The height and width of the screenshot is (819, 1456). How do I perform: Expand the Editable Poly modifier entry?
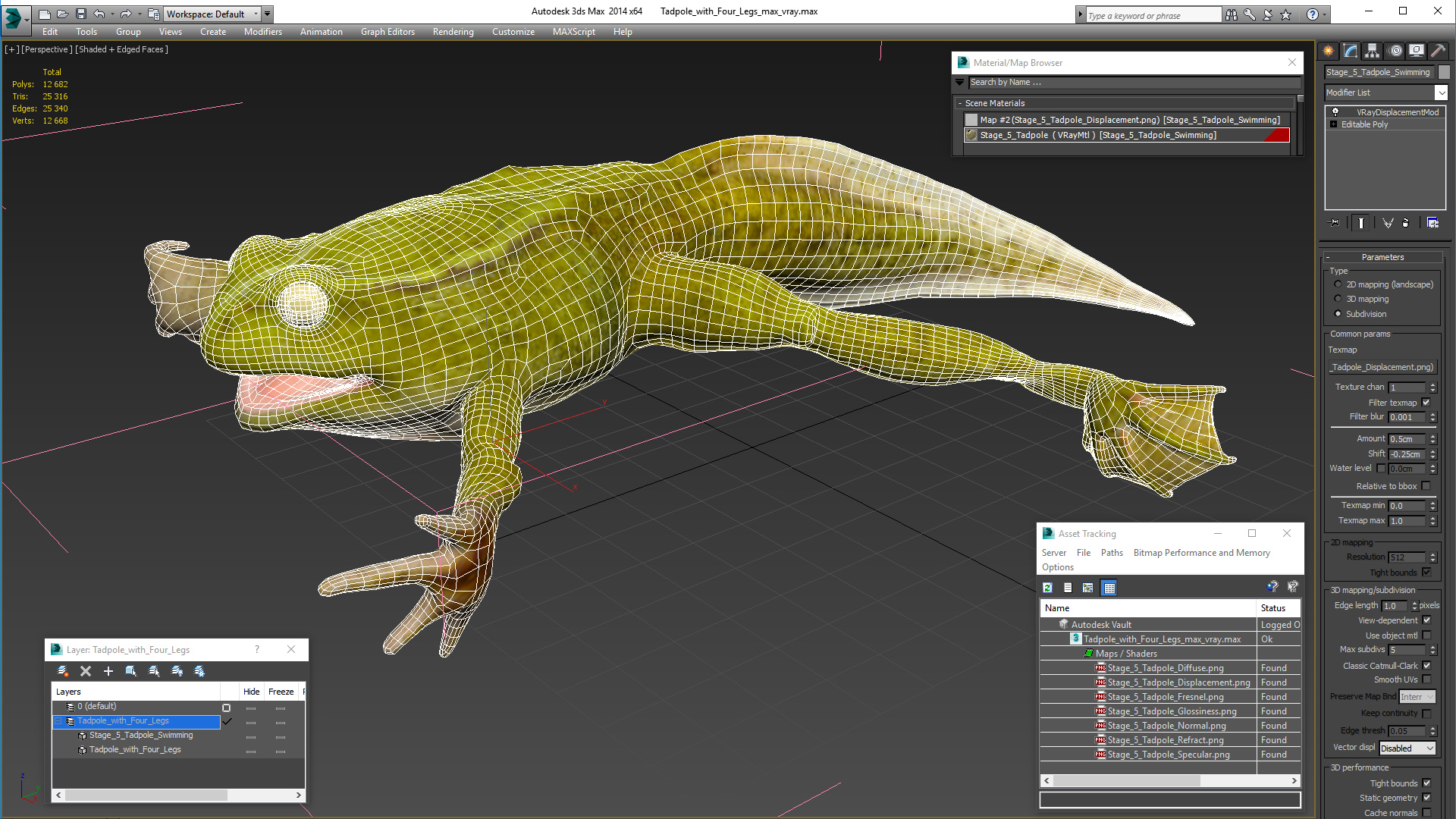tap(1333, 124)
